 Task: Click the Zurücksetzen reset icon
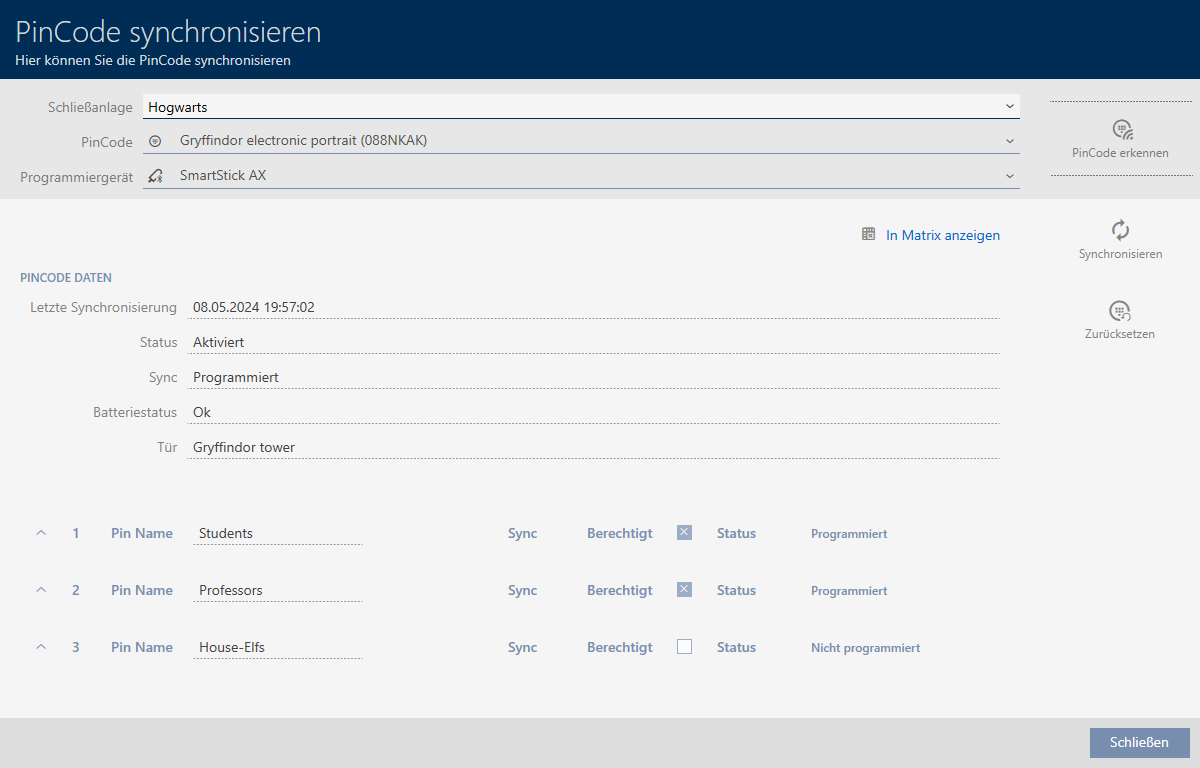coord(1120,311)
